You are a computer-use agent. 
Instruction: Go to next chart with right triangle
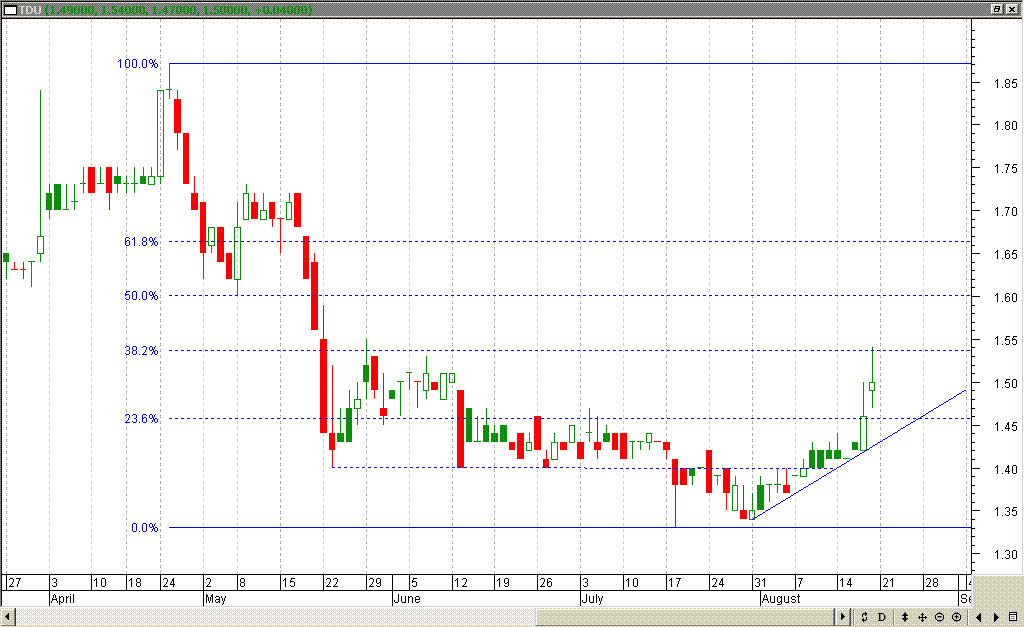996,617
